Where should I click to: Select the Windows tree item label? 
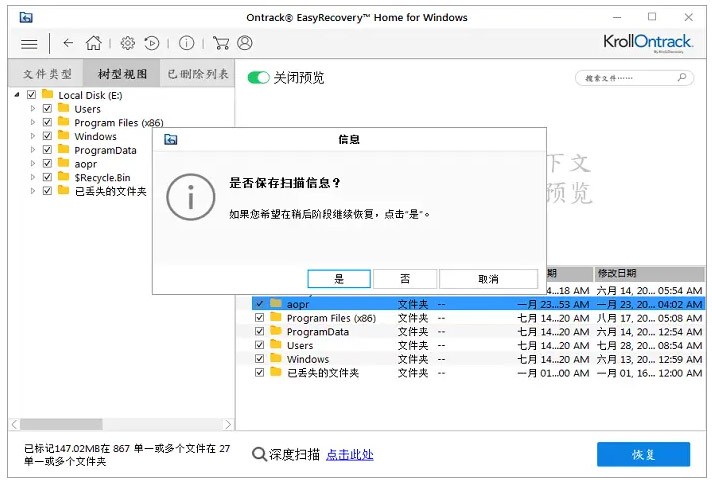click(95, 136)
